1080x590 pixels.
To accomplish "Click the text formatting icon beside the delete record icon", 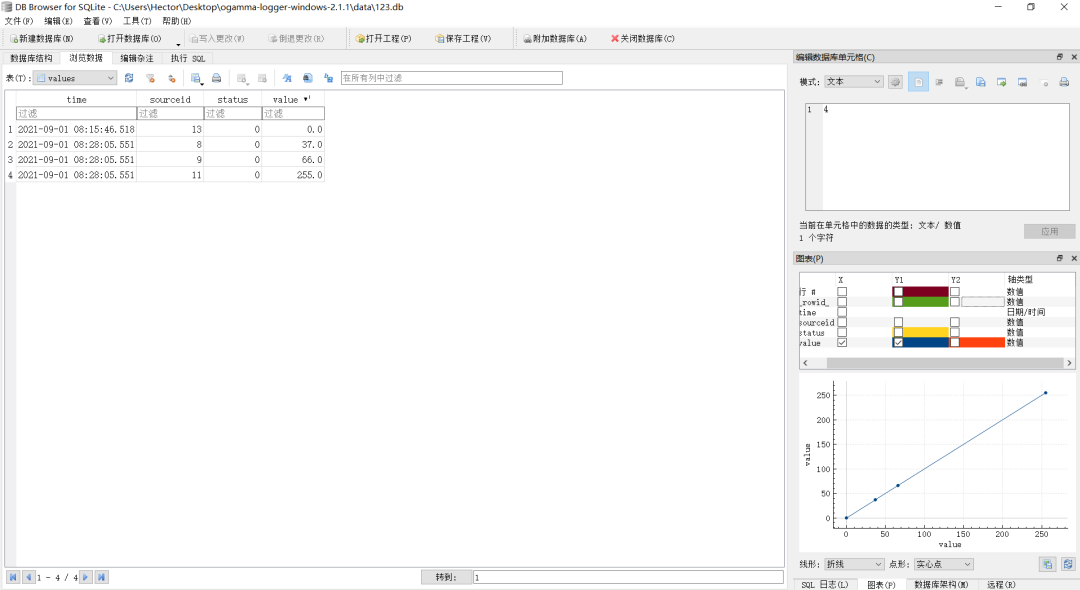I will pos(287,78).
